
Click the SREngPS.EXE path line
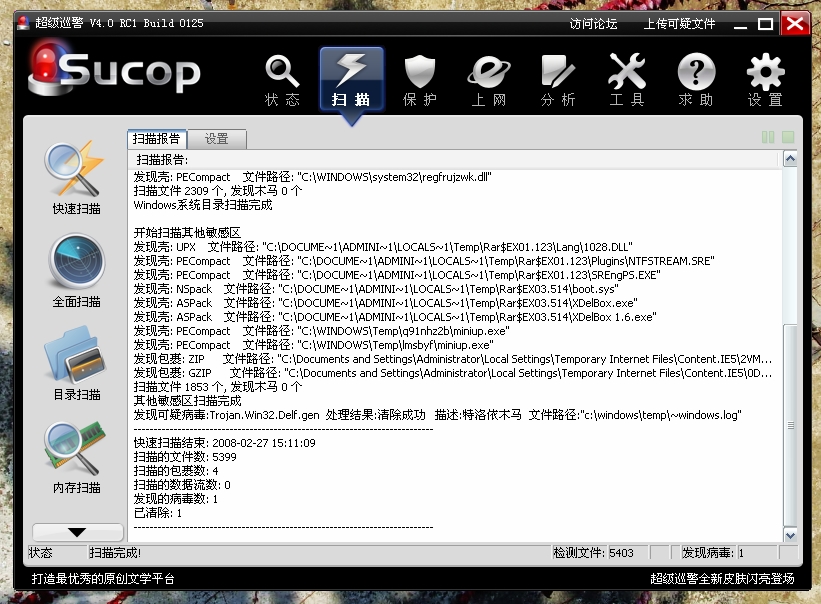click(397, 275)
